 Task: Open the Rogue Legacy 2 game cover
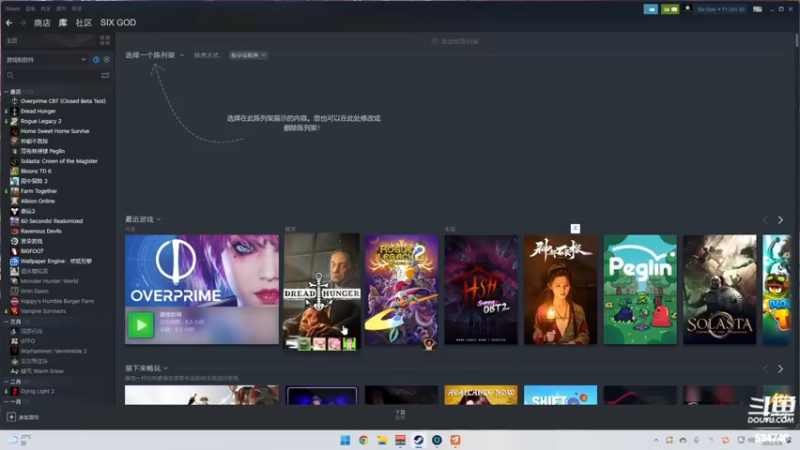click(402, 290)
